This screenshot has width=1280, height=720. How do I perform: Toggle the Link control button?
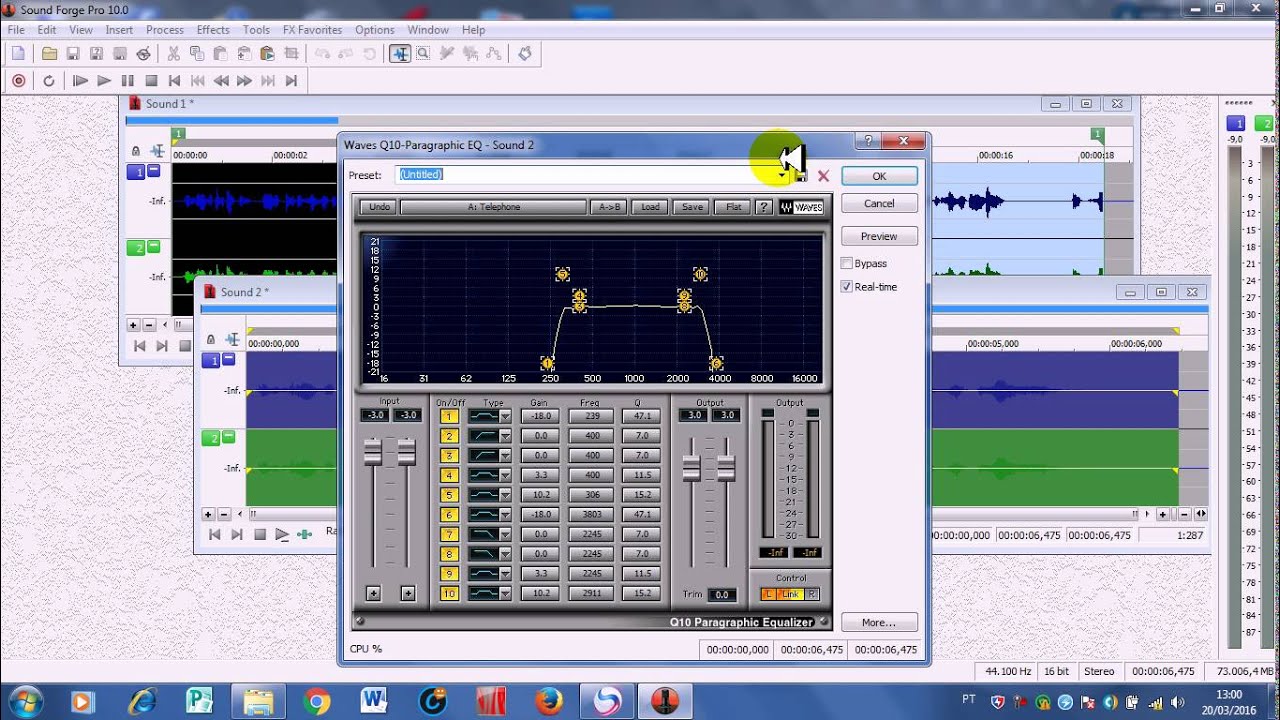[x=790, y=594]
